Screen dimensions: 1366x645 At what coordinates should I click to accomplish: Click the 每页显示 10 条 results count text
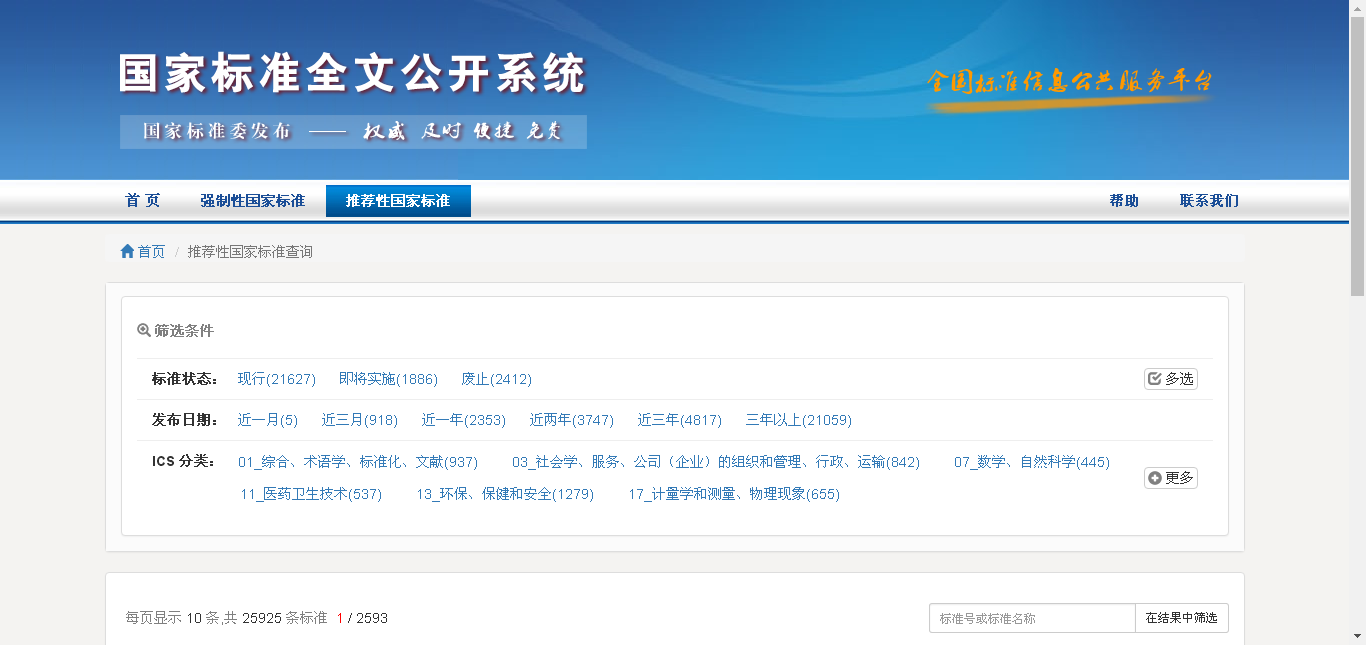(x=171, y=618)
